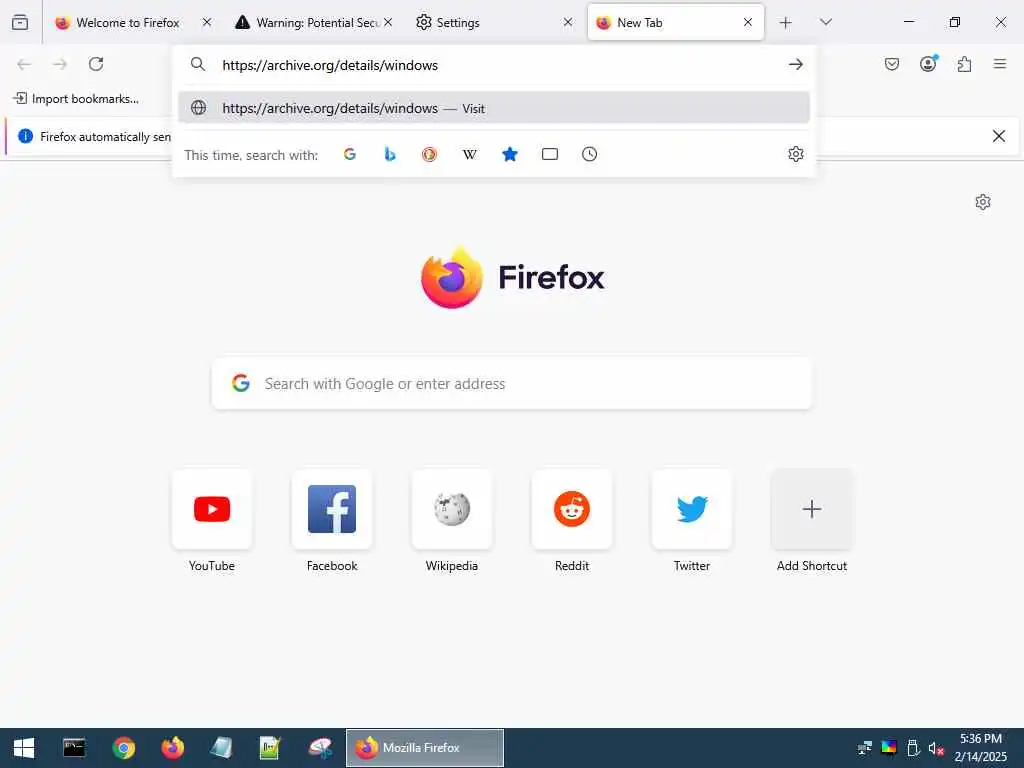
Task: Open search settings gear in dropdown
Action: [795, 154]
